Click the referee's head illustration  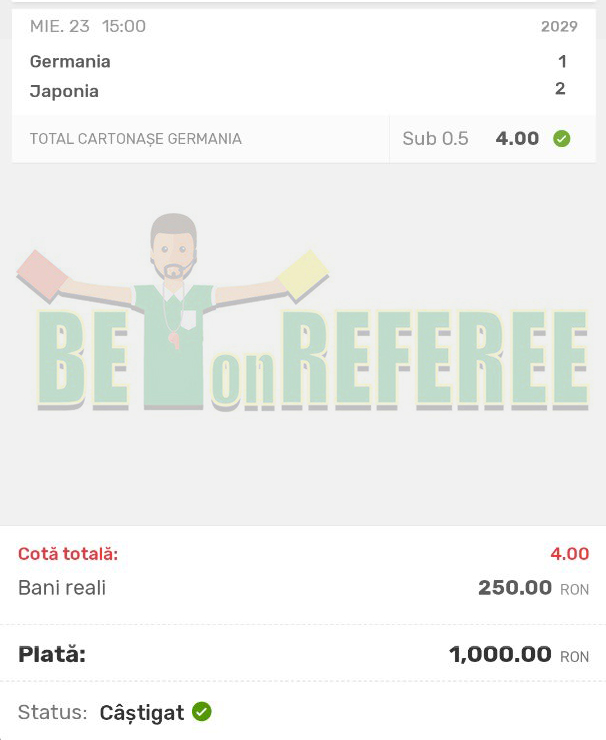click(x=173, y=246)
